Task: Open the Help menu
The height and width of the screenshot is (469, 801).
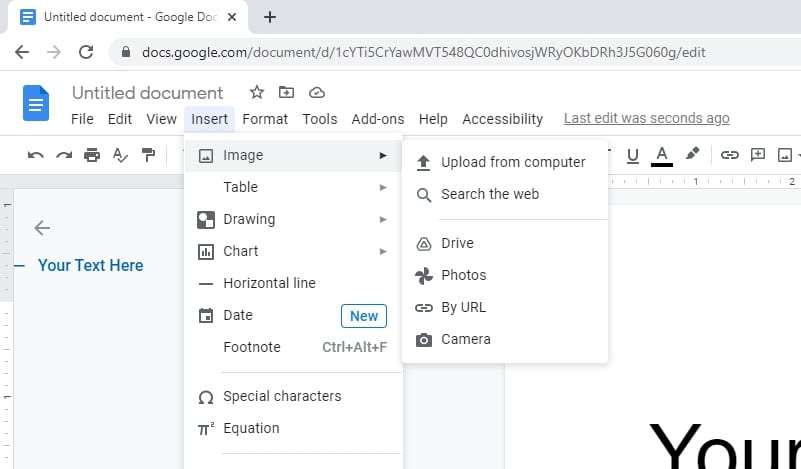Action: click(433, 119)
